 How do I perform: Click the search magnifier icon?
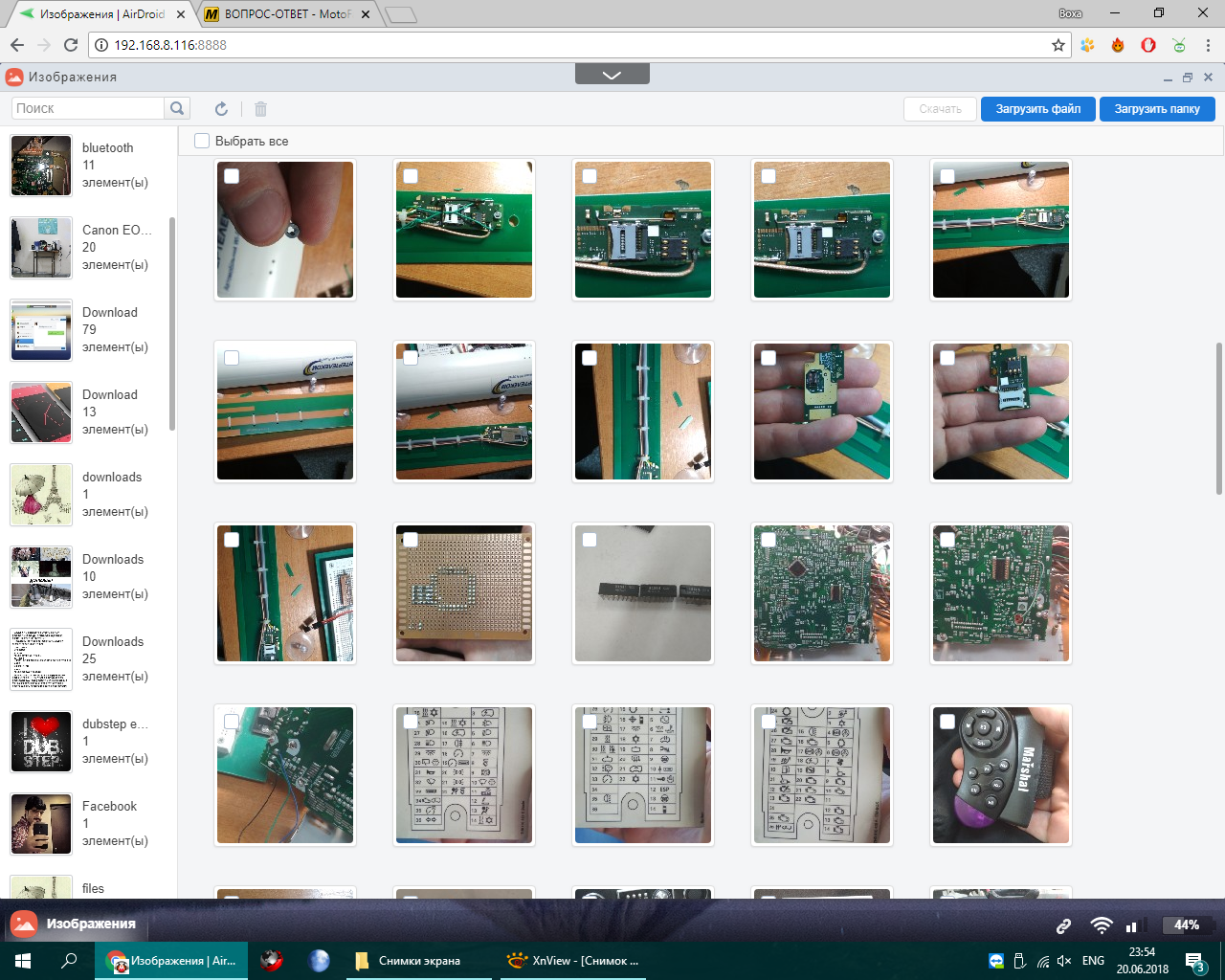click(177, 108)
